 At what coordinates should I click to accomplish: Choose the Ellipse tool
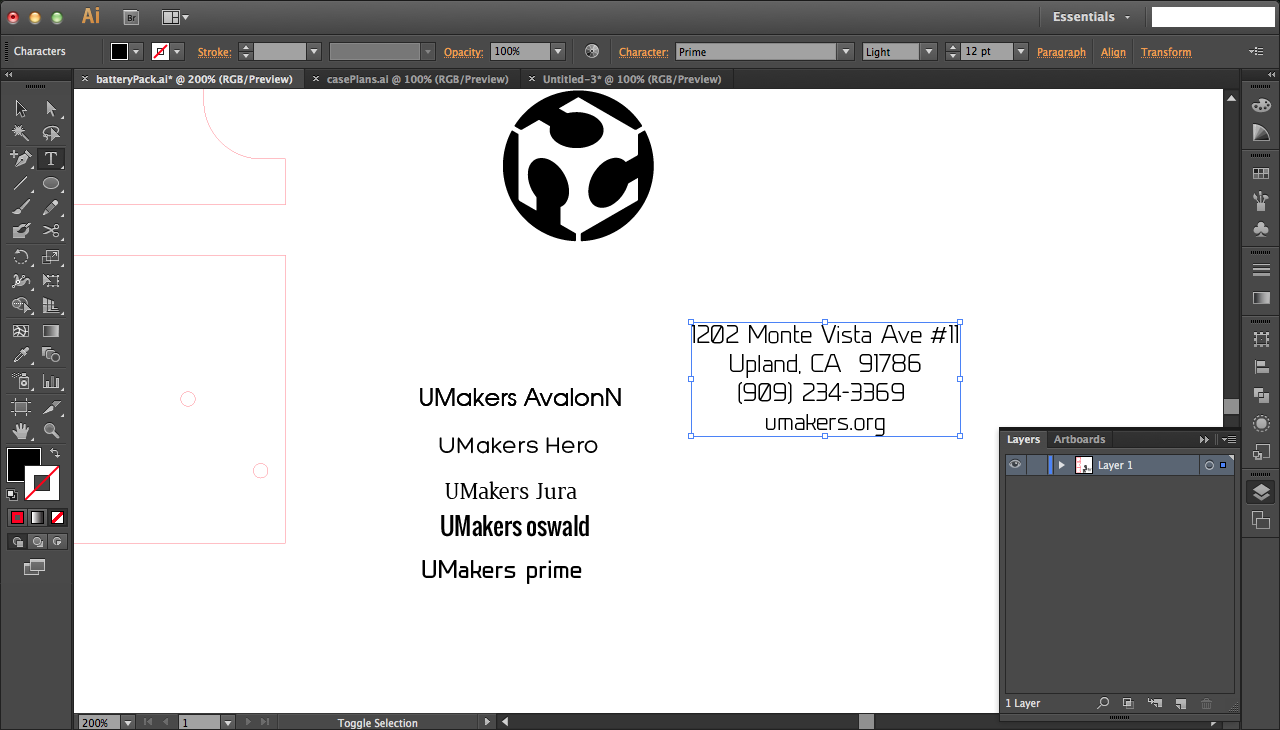click(x=51, y=183)
